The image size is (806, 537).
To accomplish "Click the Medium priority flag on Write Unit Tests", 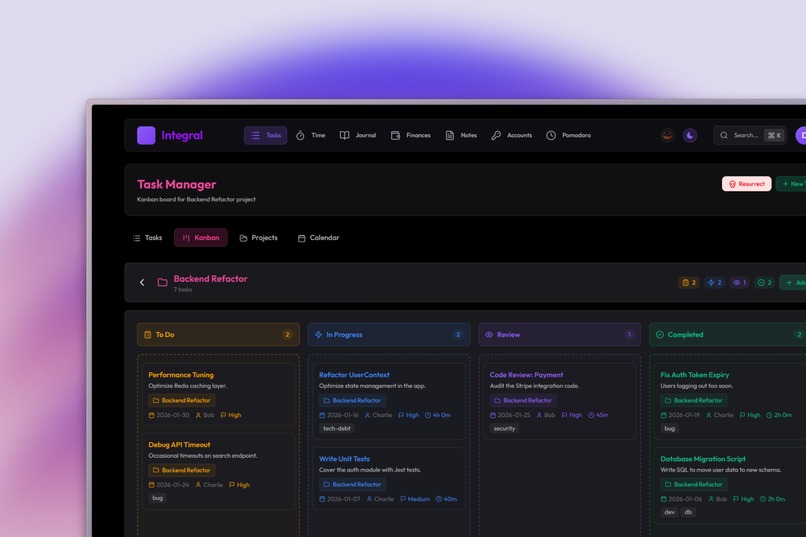I will [x=415, y=499].
